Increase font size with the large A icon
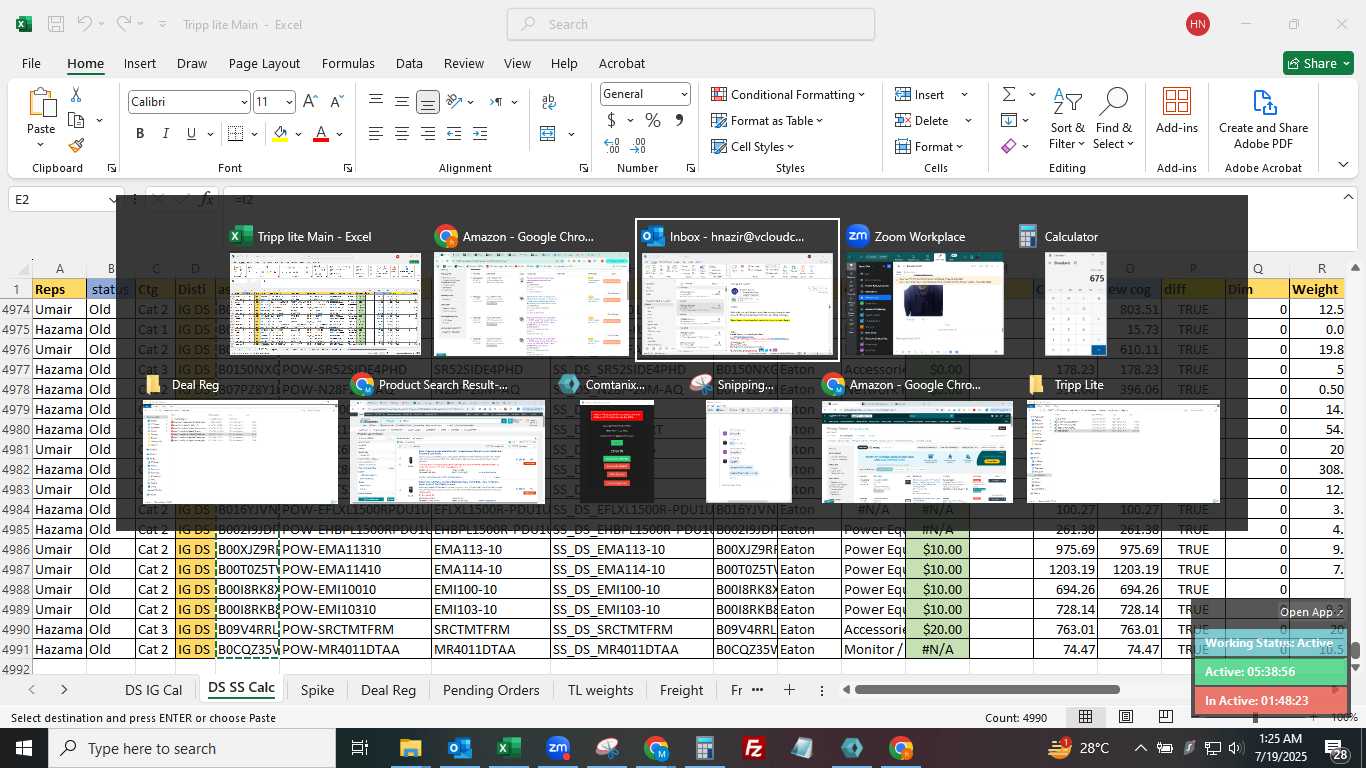Screen dimensions: 1366x768 point(310,102)
